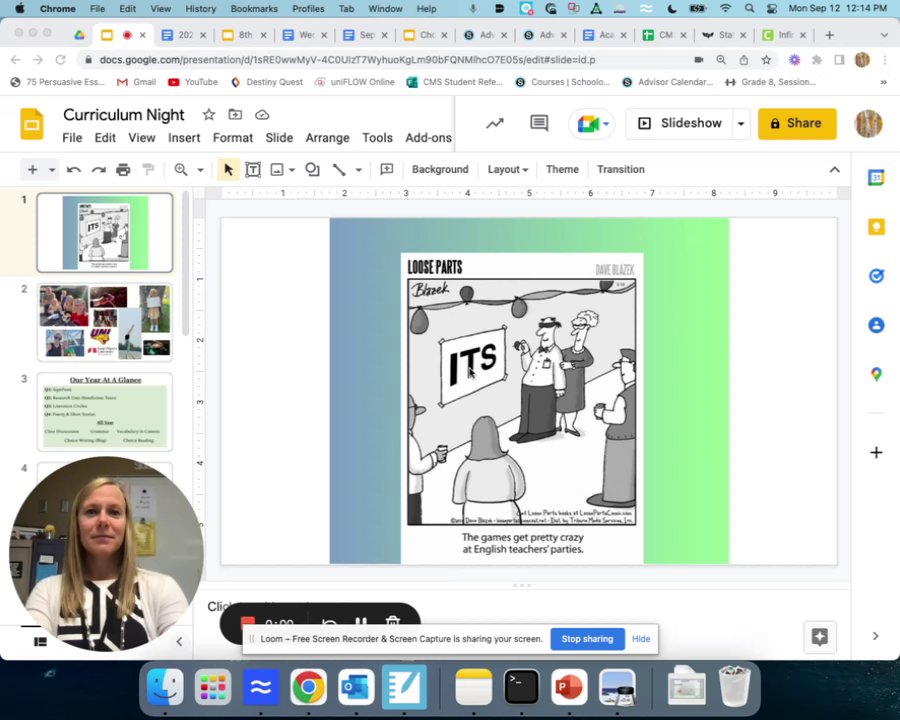Open Google Maps in side panel
The height and width of the screenshot is (720, 900).
pos(876,374)
